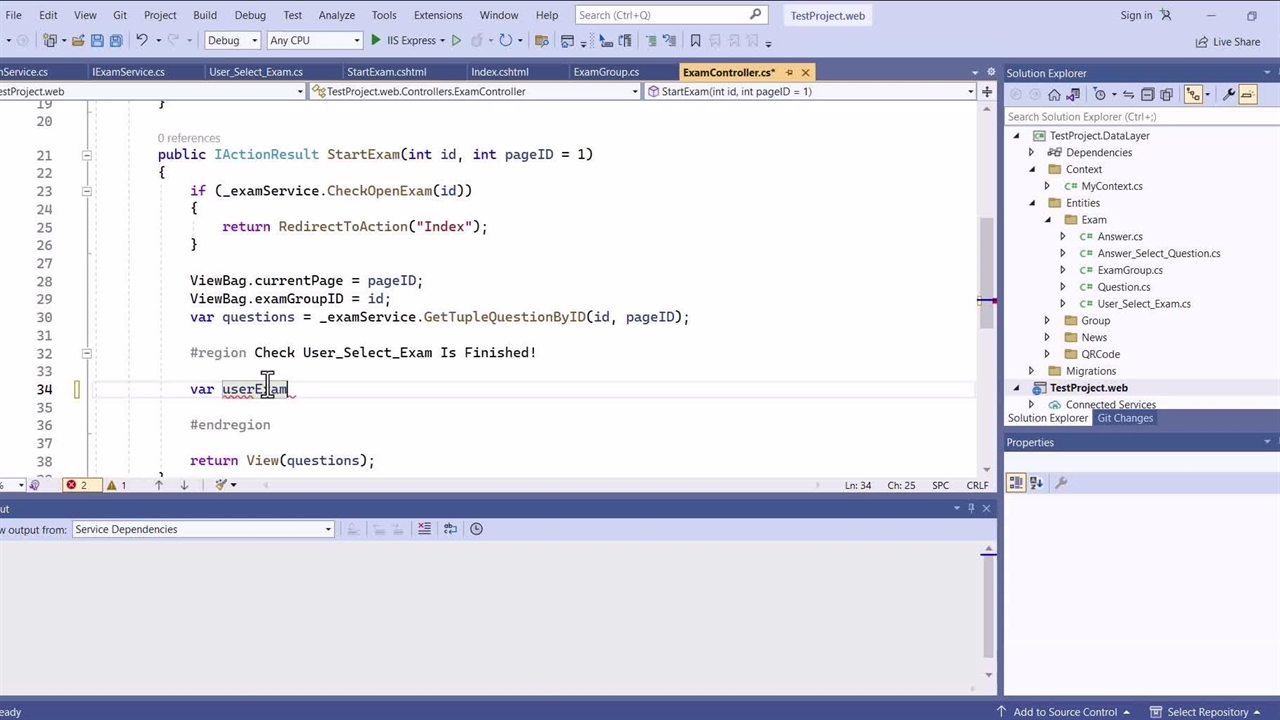Toggle the solution/folder view switch button
This screenshot has width=1280, height=720.
(1074, 94)
